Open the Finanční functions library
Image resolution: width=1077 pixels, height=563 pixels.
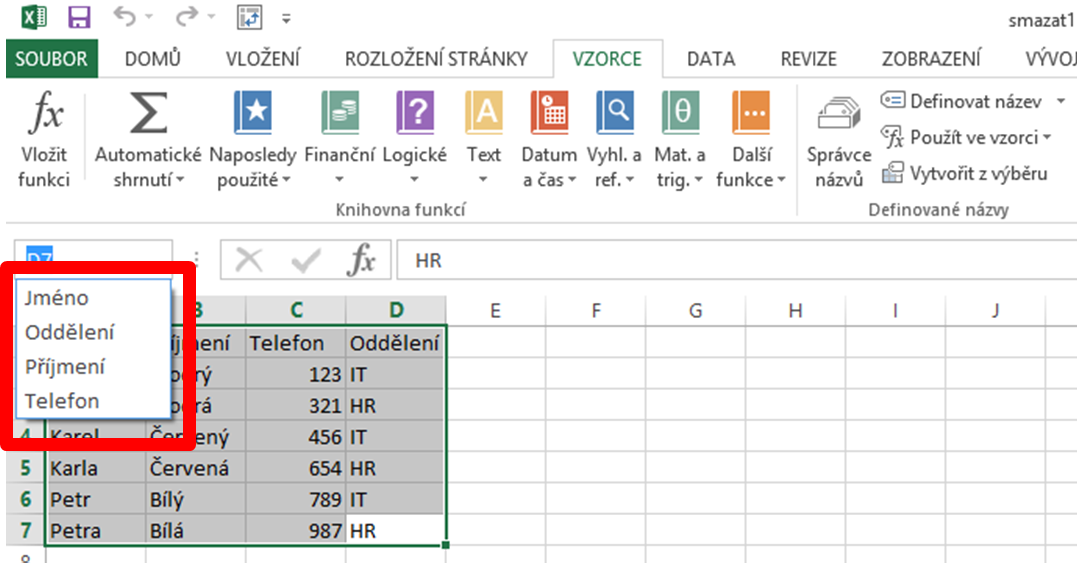click(340, 139)
